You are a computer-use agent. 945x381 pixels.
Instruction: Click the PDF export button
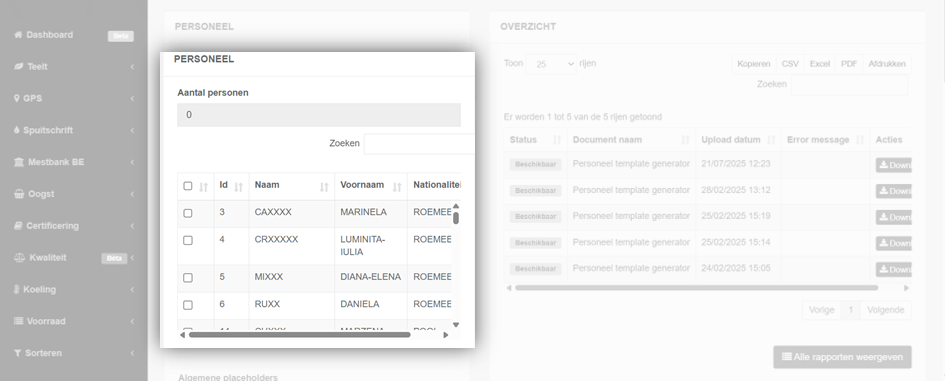(x=849, y=64)
